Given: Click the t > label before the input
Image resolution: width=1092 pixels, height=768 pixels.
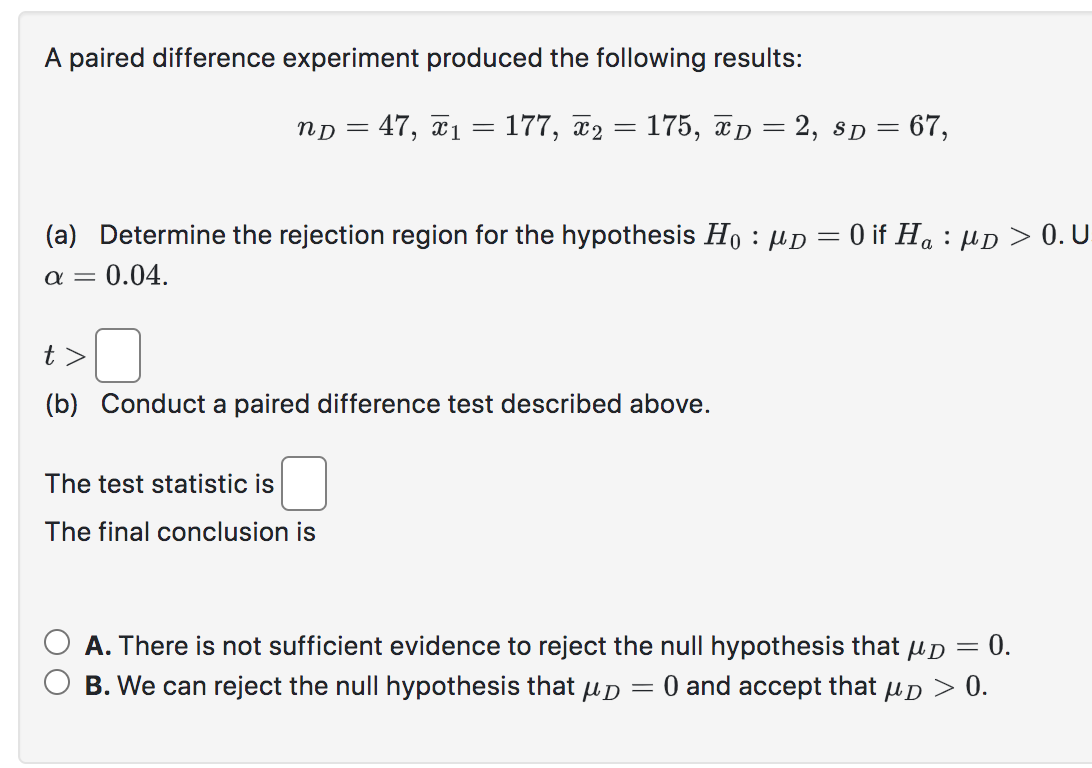Looking at the screenshot, I should (x=62, y=355).
